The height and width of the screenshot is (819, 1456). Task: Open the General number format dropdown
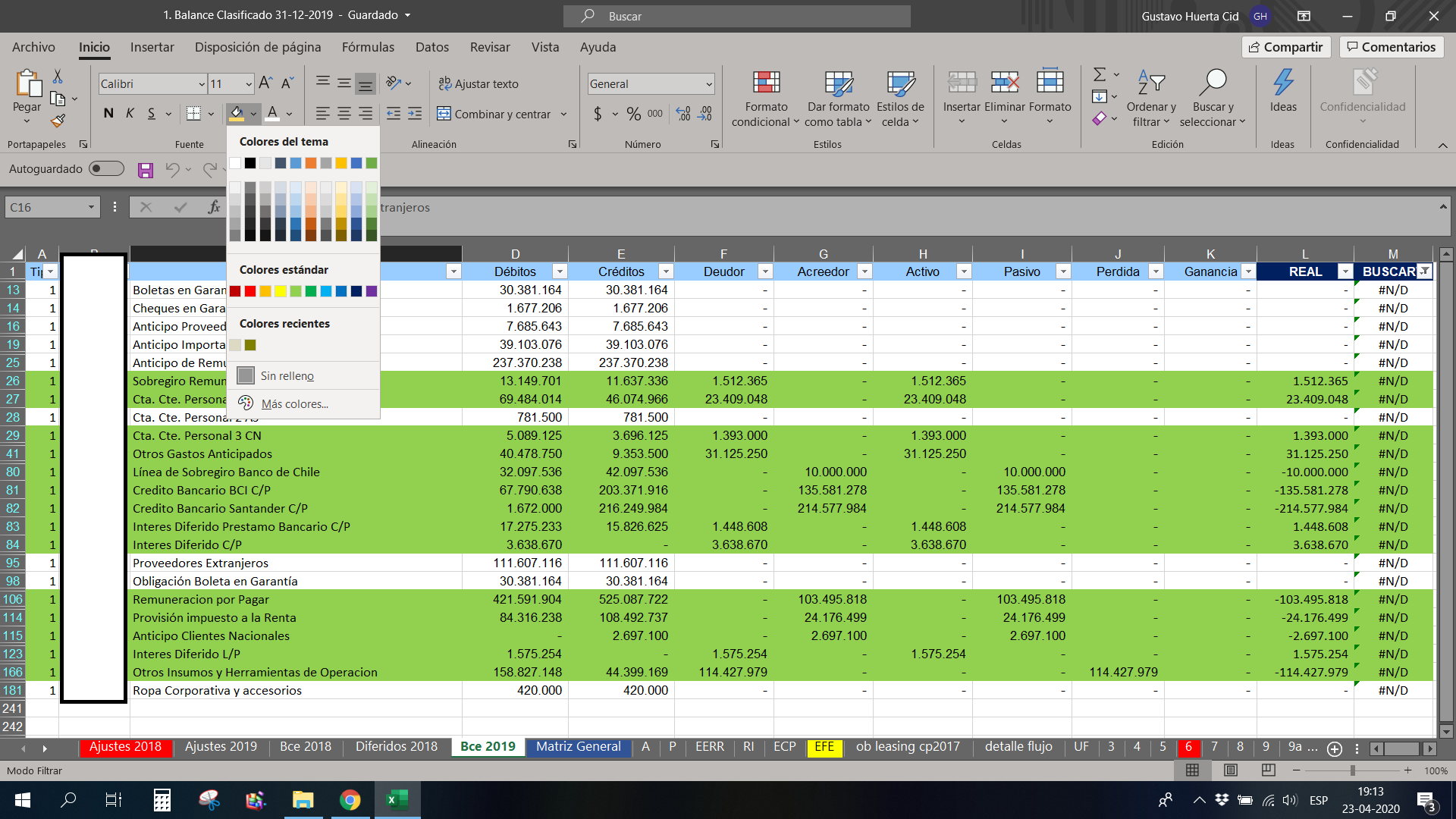coord(709,83)
